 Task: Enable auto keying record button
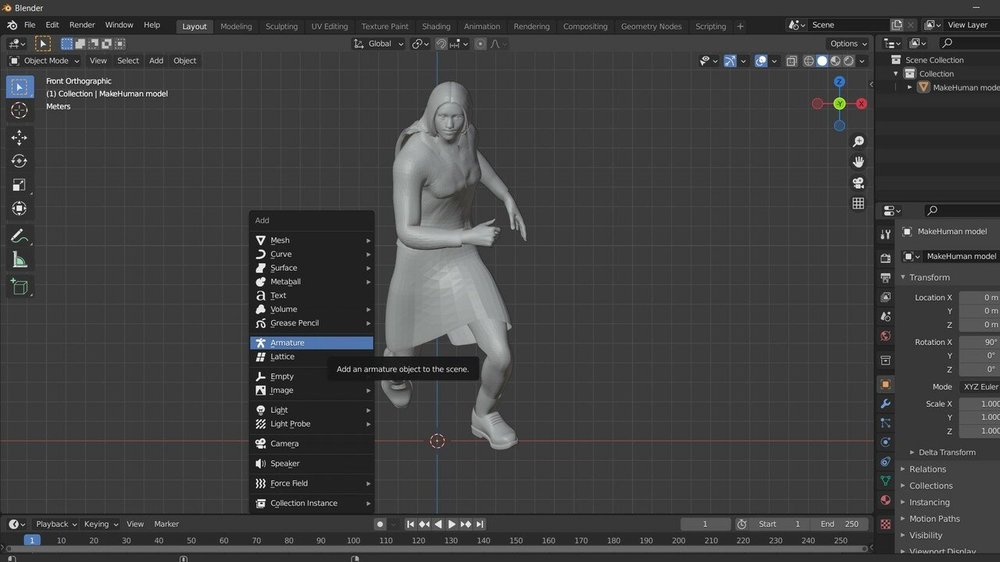(380, 524)
